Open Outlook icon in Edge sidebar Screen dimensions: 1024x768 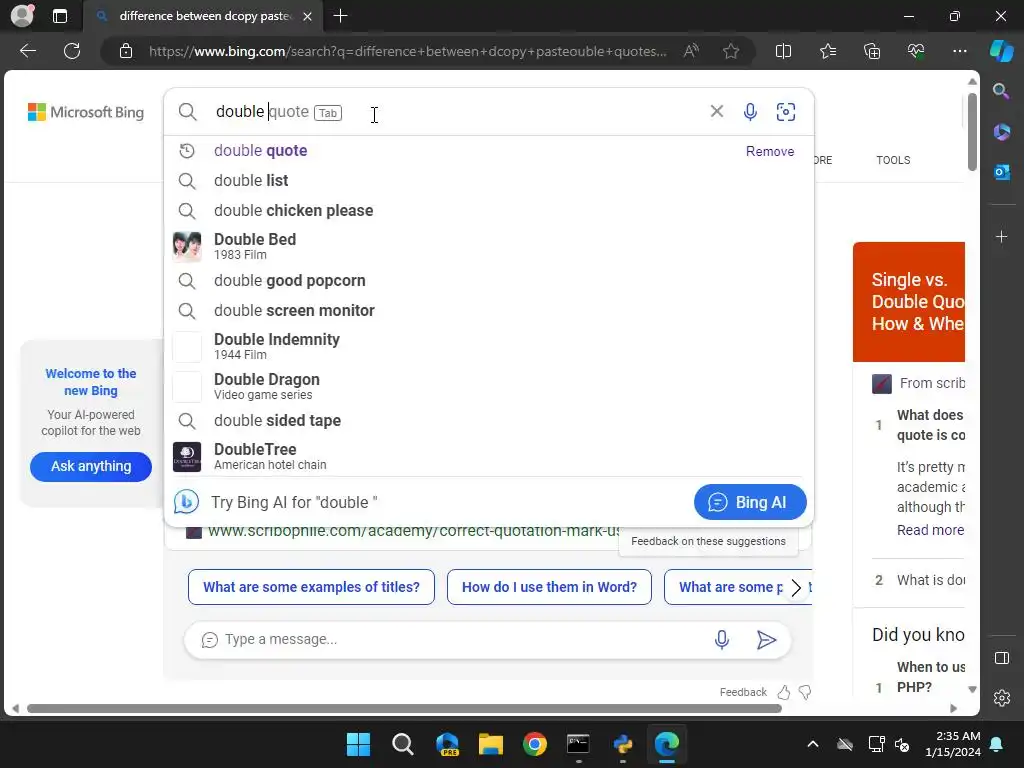coord(1001,172)
